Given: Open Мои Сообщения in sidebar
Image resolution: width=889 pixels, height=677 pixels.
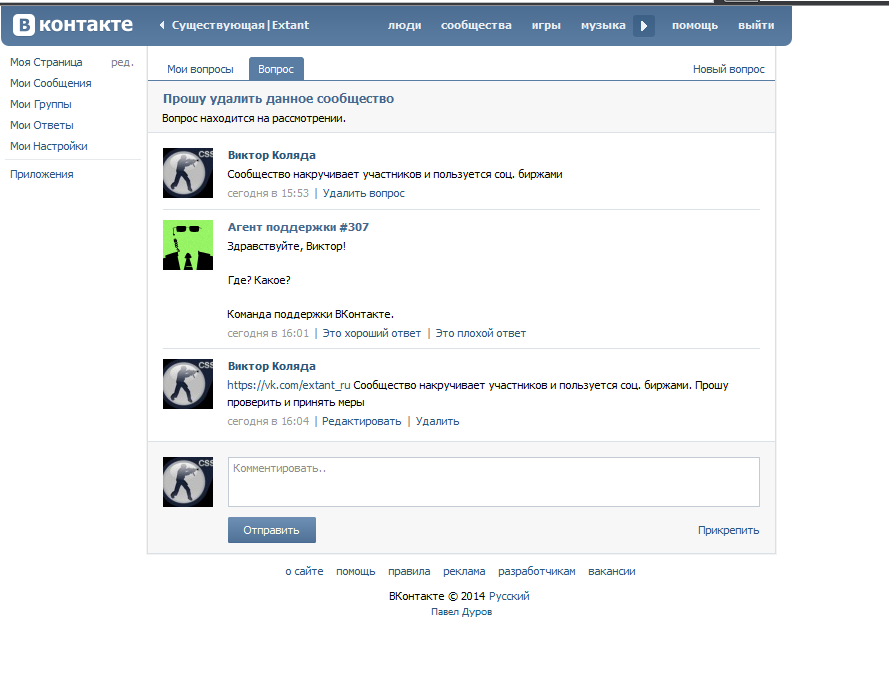Looking at the screenshot, I should tap(50, 83).
